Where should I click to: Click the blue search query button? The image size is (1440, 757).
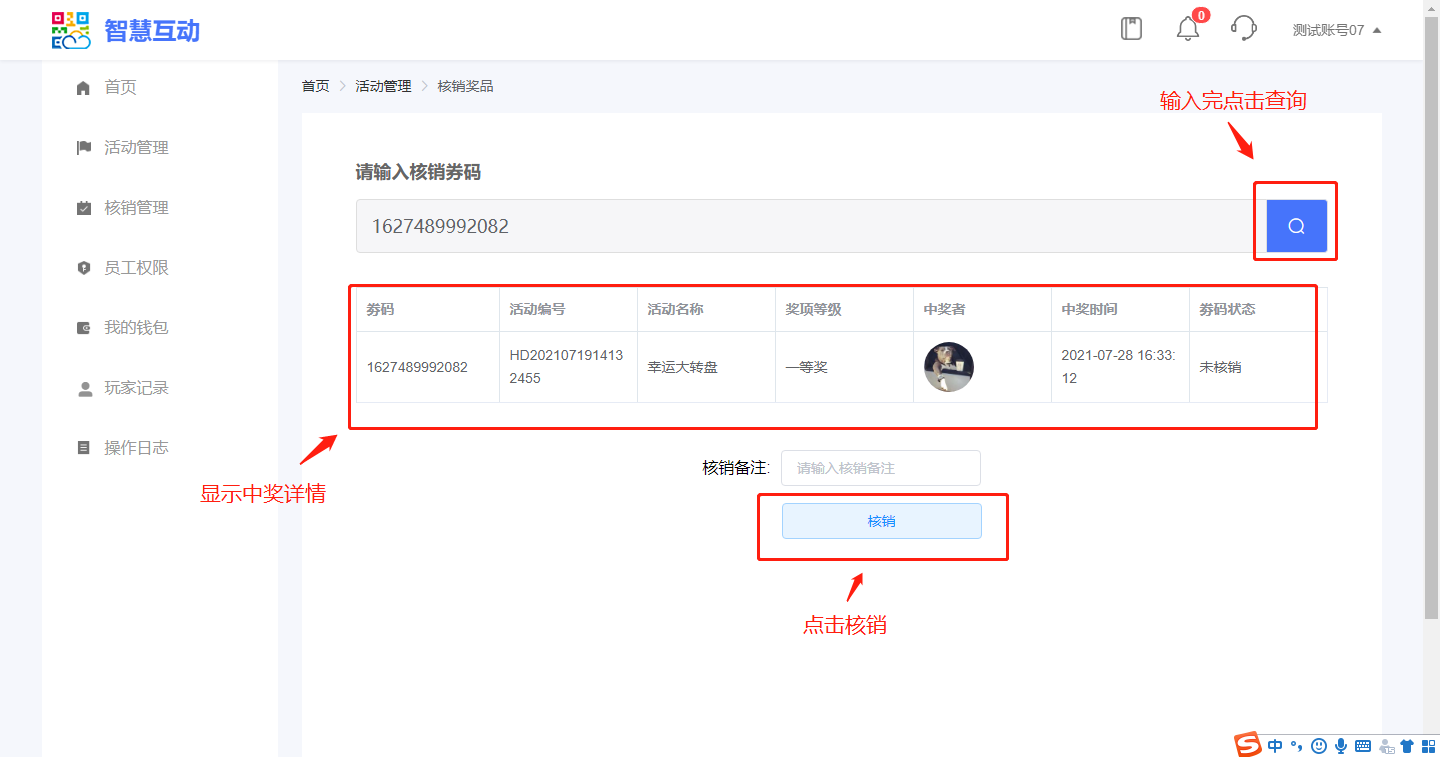pos(1296,226)
